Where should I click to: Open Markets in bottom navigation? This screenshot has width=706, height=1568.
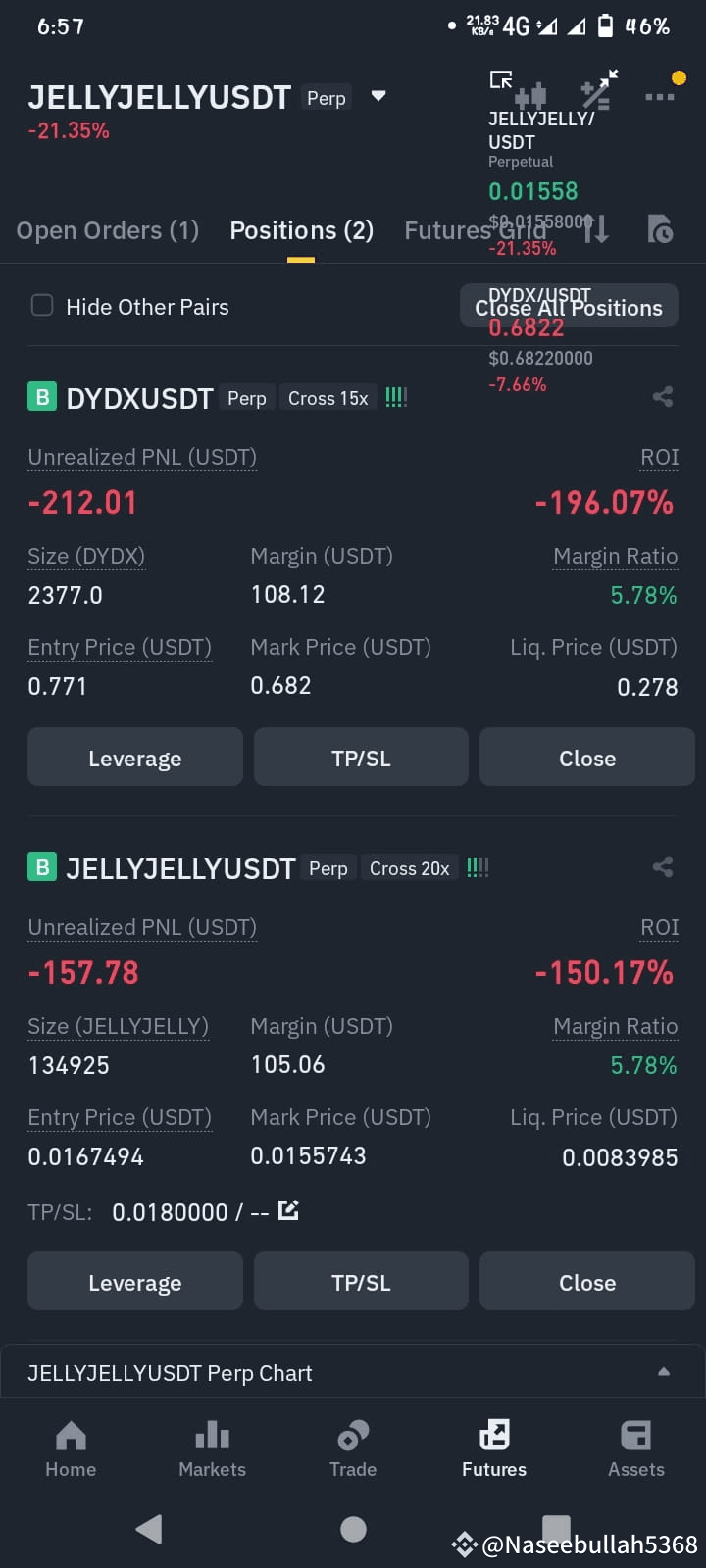[212, 1448]
